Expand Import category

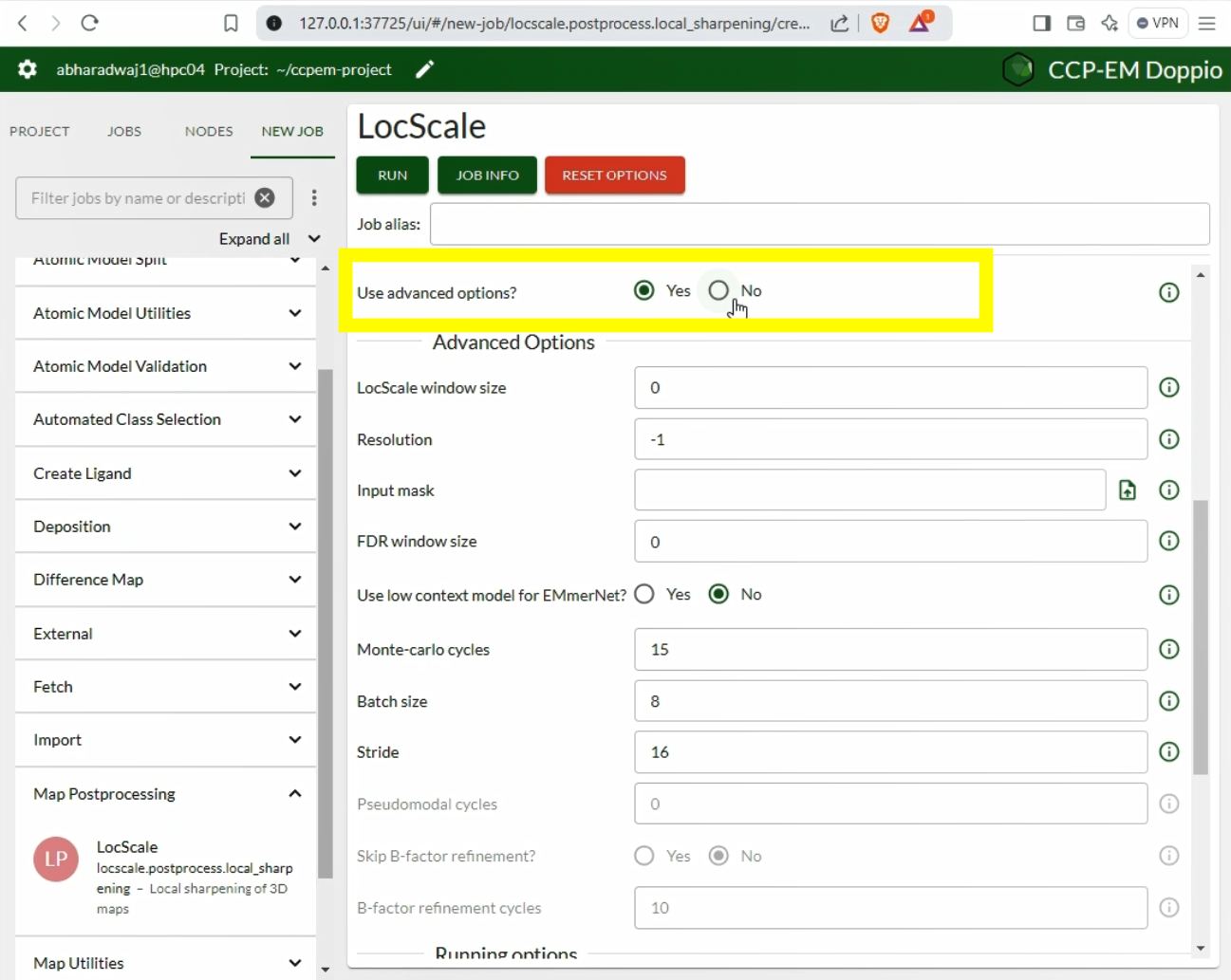coord(165,740)
